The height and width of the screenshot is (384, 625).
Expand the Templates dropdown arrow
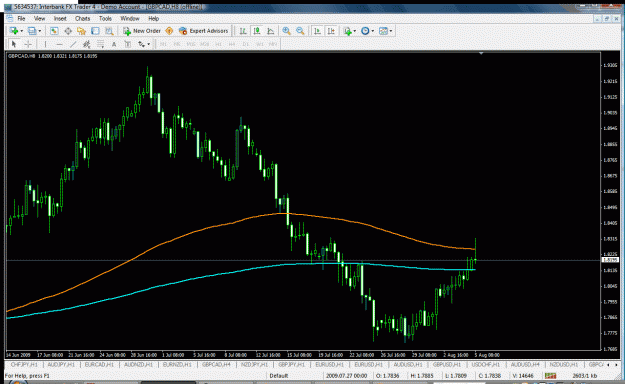pyautogui.click(x=391, y=31)
